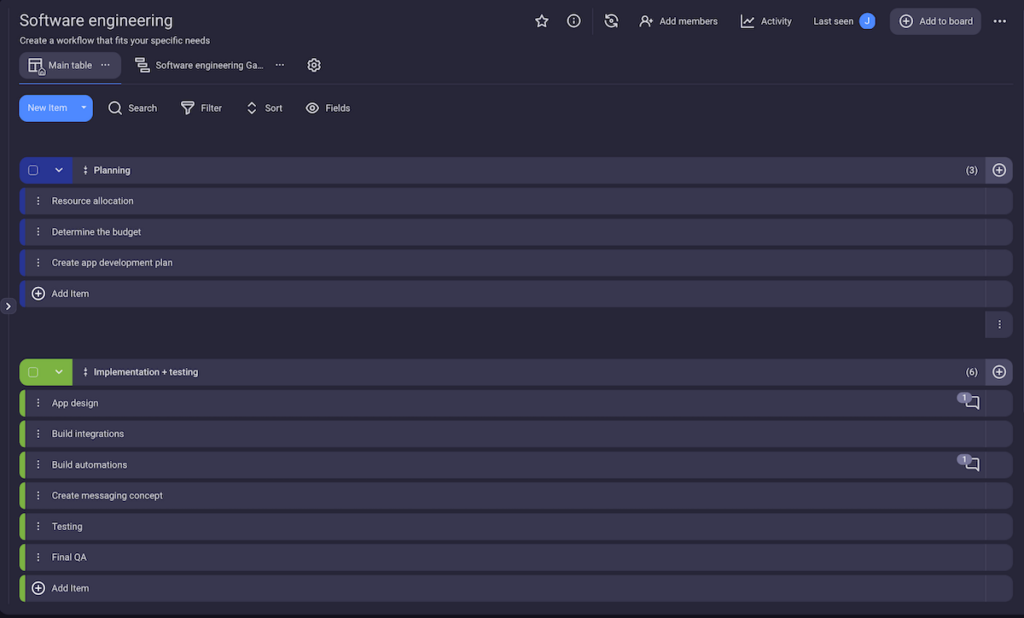Expand the left sidebar panel arrow
The height and width of the screenshot is (618, 1024).
click(x=8, y=306)
